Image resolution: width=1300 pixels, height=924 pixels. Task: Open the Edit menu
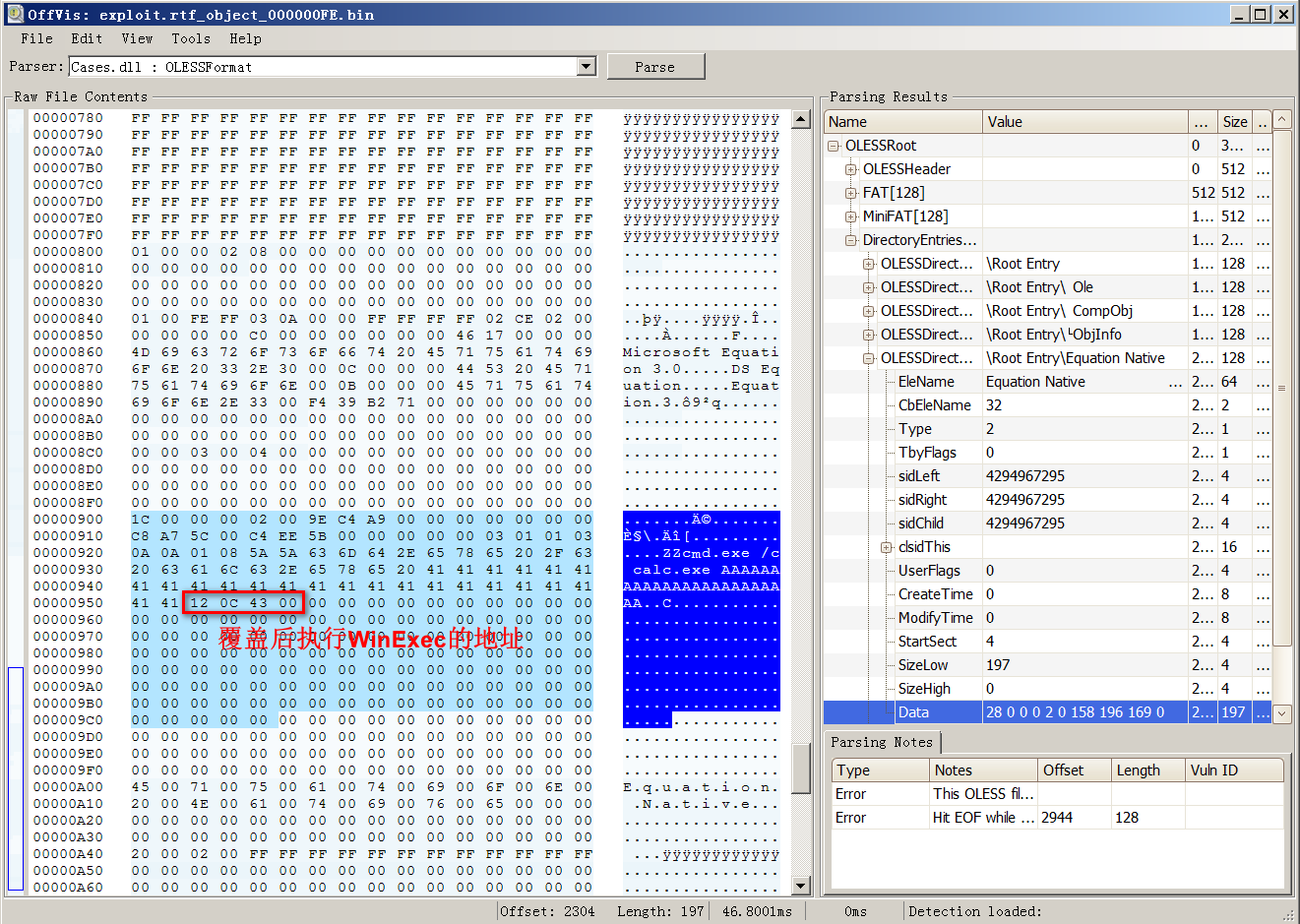pyautogui.click(x=87, y=38)
